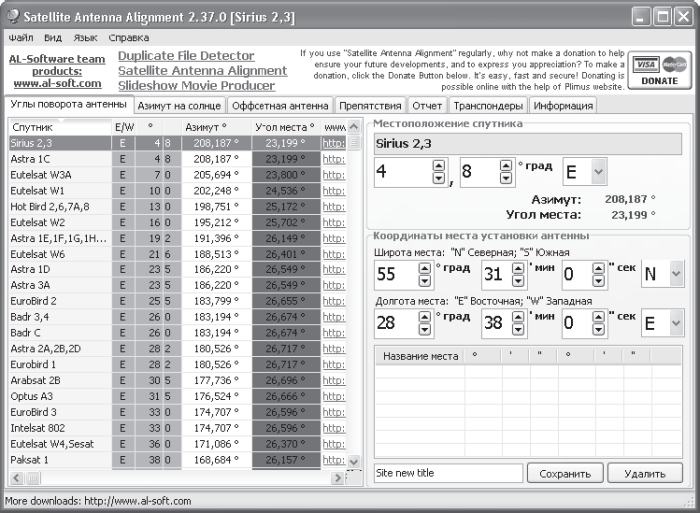The height and width of the screenshot is (513, 700).
Task: Select Badr C satellite row
Action: click(177, 333)
